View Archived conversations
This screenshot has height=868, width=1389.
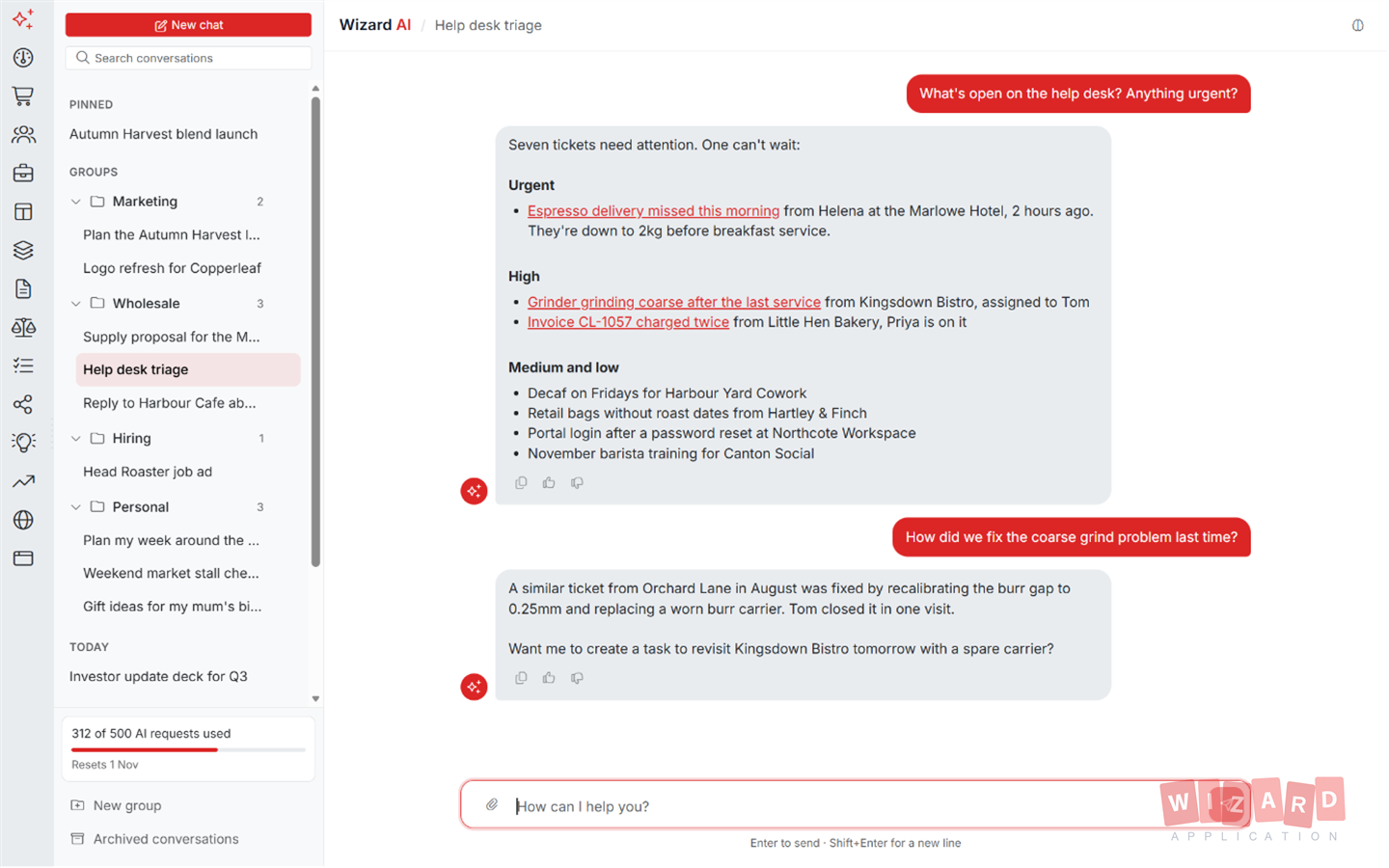click(x=154, y=839)
